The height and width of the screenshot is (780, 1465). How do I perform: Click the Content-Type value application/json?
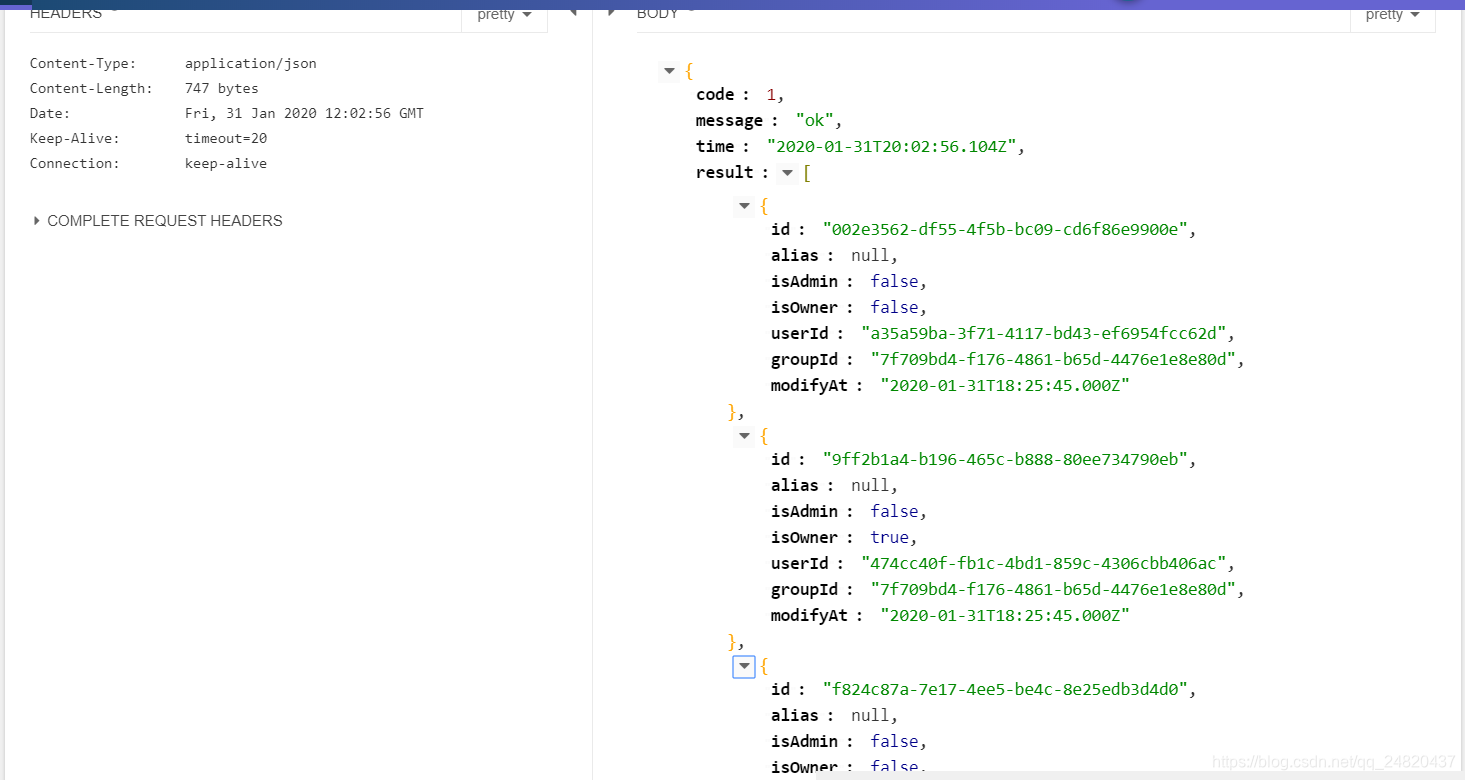click(251, 64)
